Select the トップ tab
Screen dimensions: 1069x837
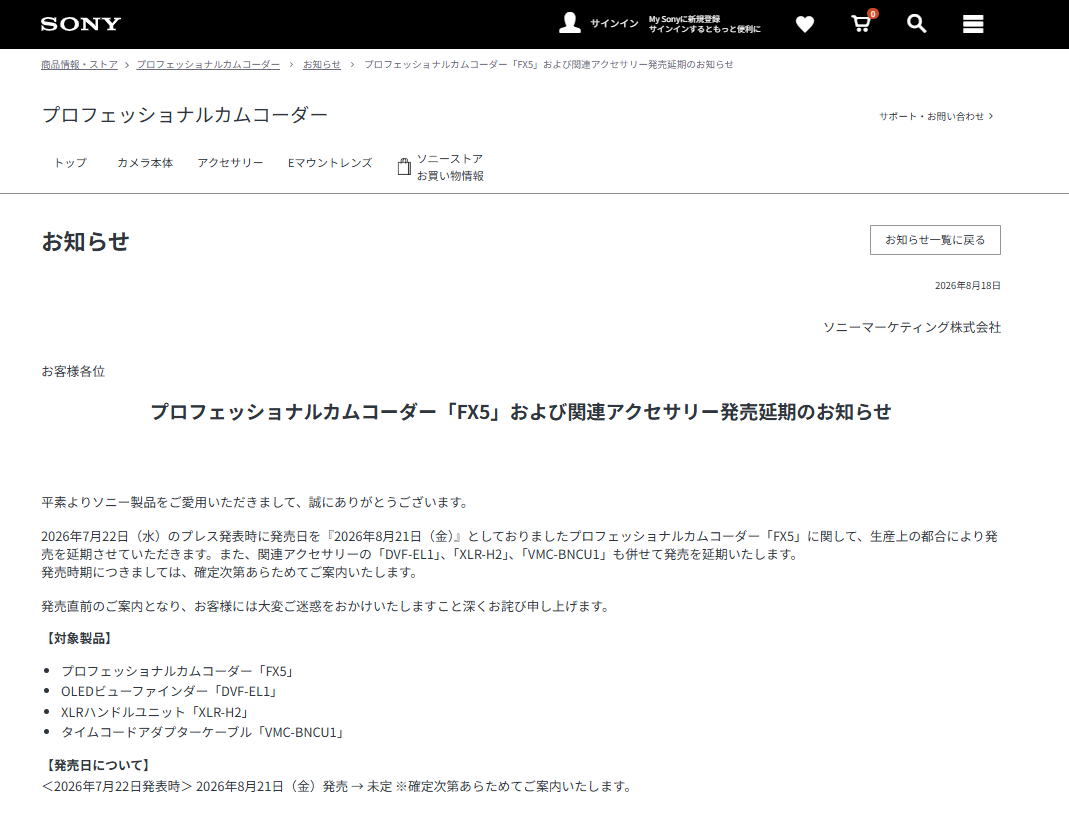click(71, 163)
